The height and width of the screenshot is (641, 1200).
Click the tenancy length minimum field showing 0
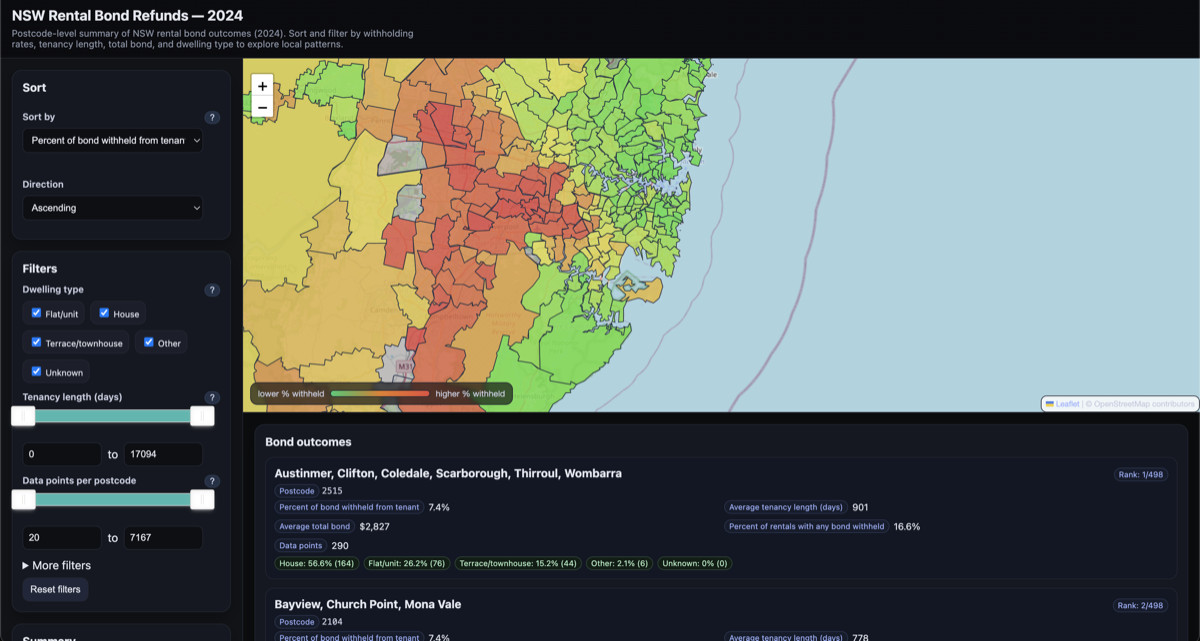pos(62,454)
